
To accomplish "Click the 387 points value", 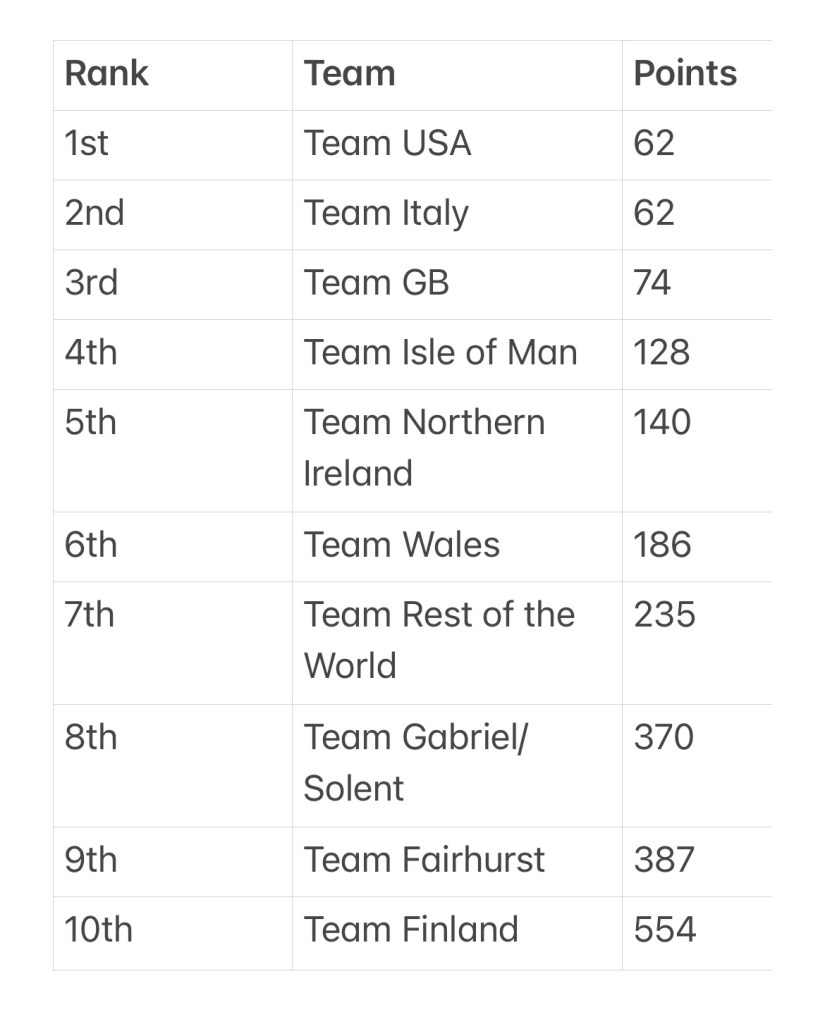I will pyautogui.click(x=663, y=860).
